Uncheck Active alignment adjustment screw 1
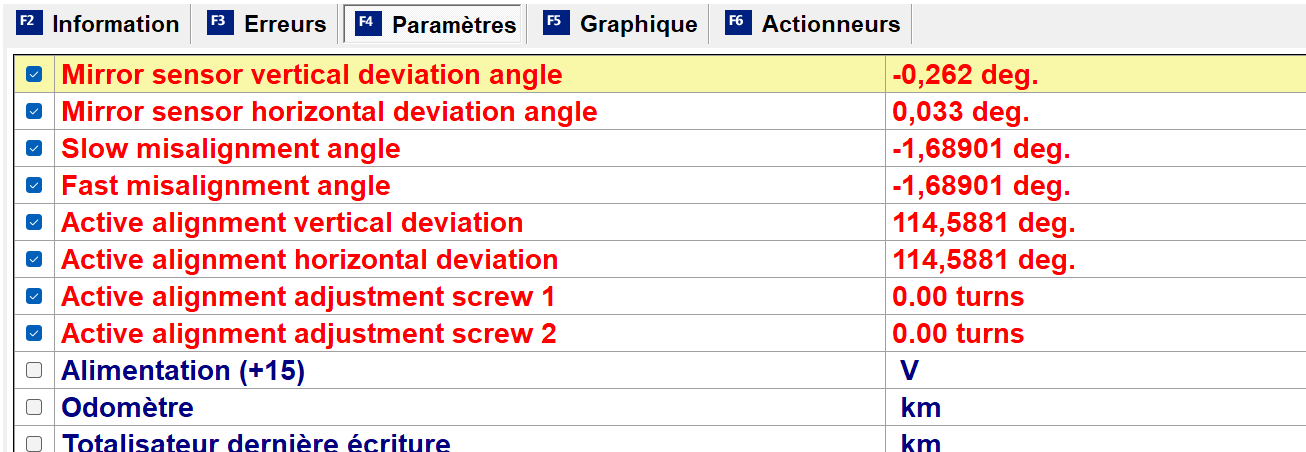 pyautogui.click(x=34, y=296)
